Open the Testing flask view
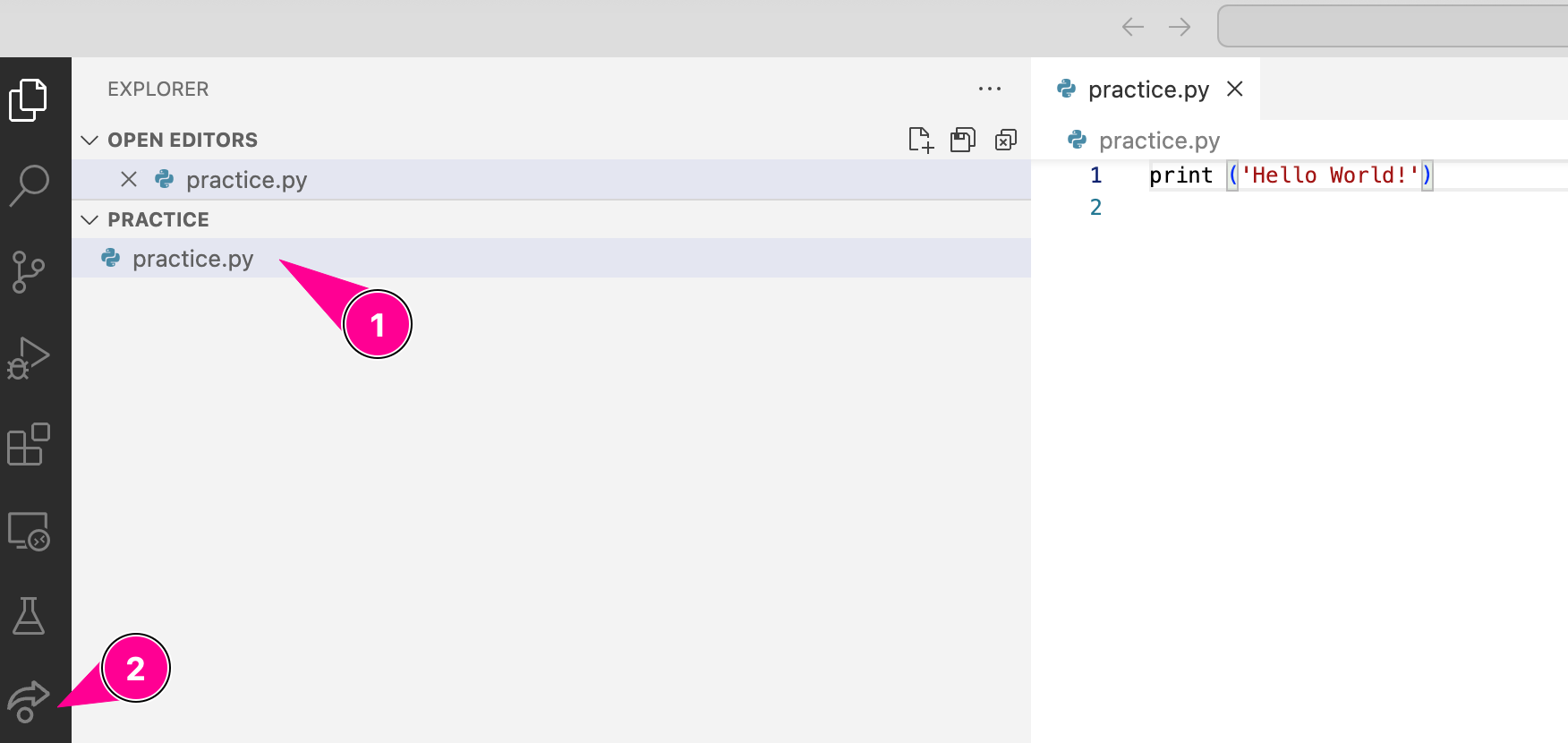This screenshot has height=743, width=1568. (29, 616)
